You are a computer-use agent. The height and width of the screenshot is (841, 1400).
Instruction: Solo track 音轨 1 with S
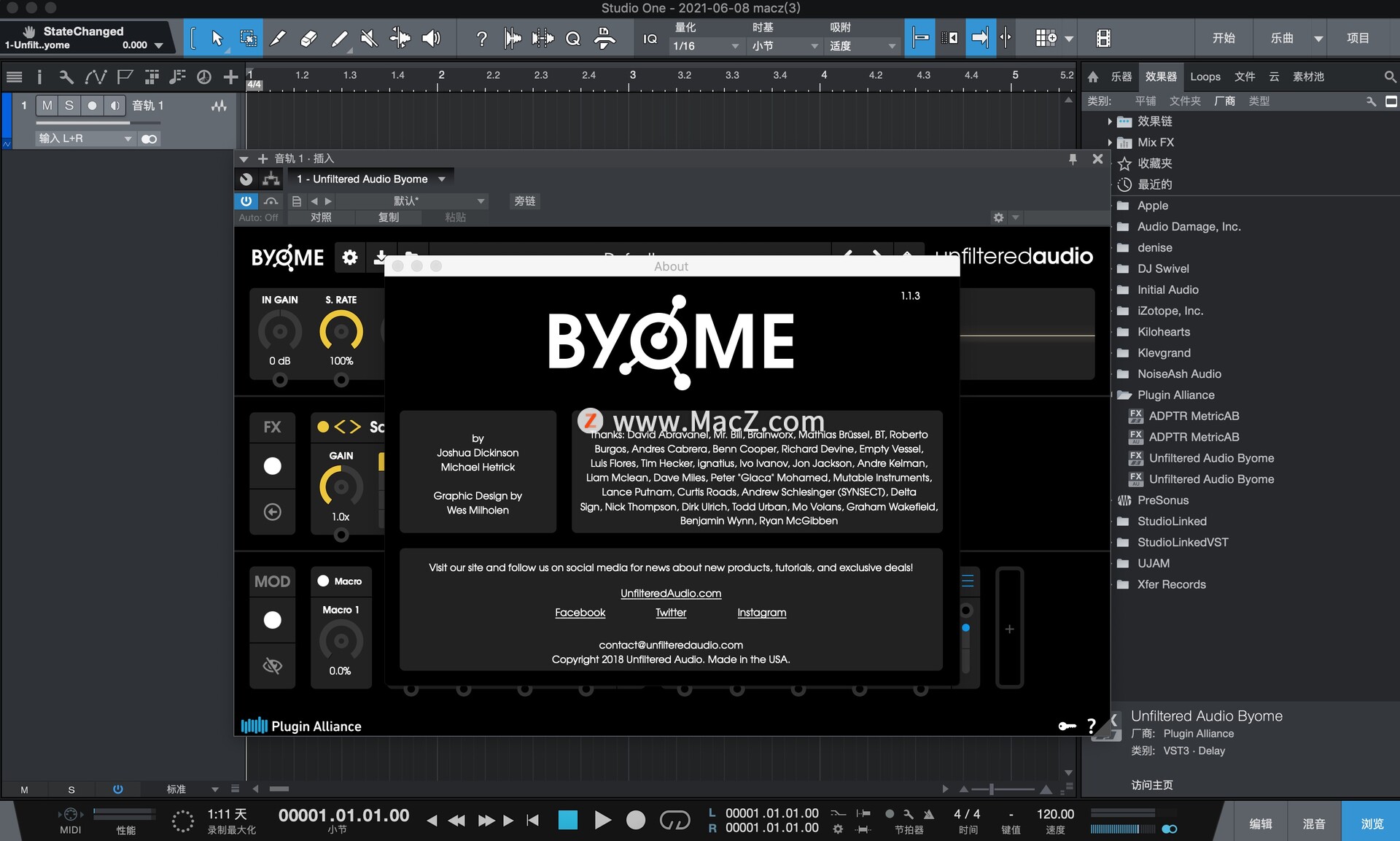tap(69, 105)
